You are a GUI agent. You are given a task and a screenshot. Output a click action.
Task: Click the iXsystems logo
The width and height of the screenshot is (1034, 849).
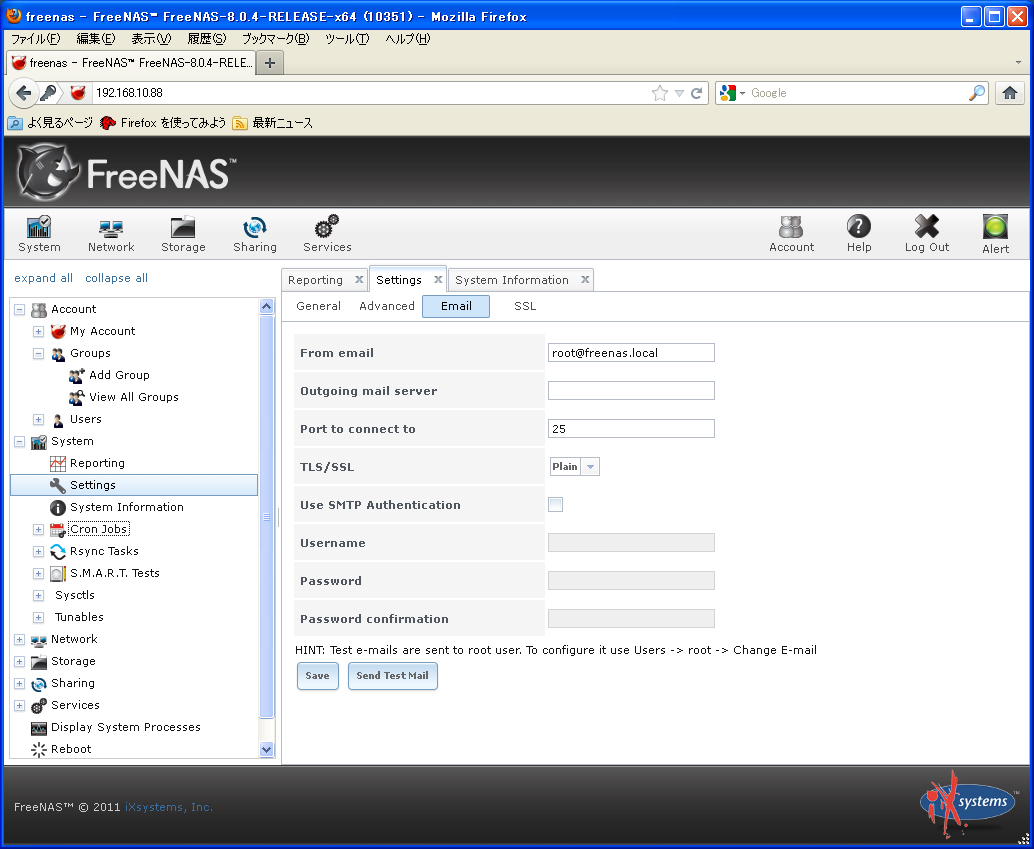tap(969, 803)
